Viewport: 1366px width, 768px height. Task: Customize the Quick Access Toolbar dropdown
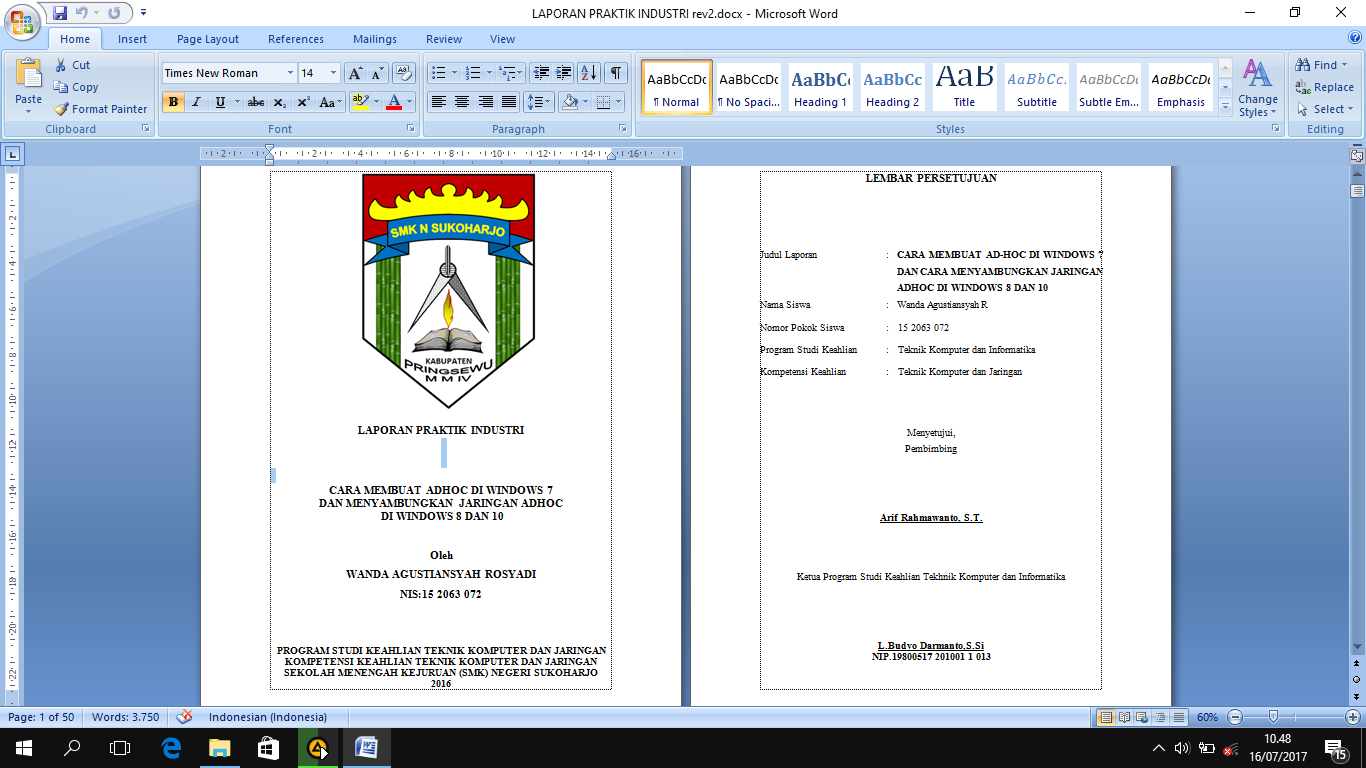click(x=143, y=13)
